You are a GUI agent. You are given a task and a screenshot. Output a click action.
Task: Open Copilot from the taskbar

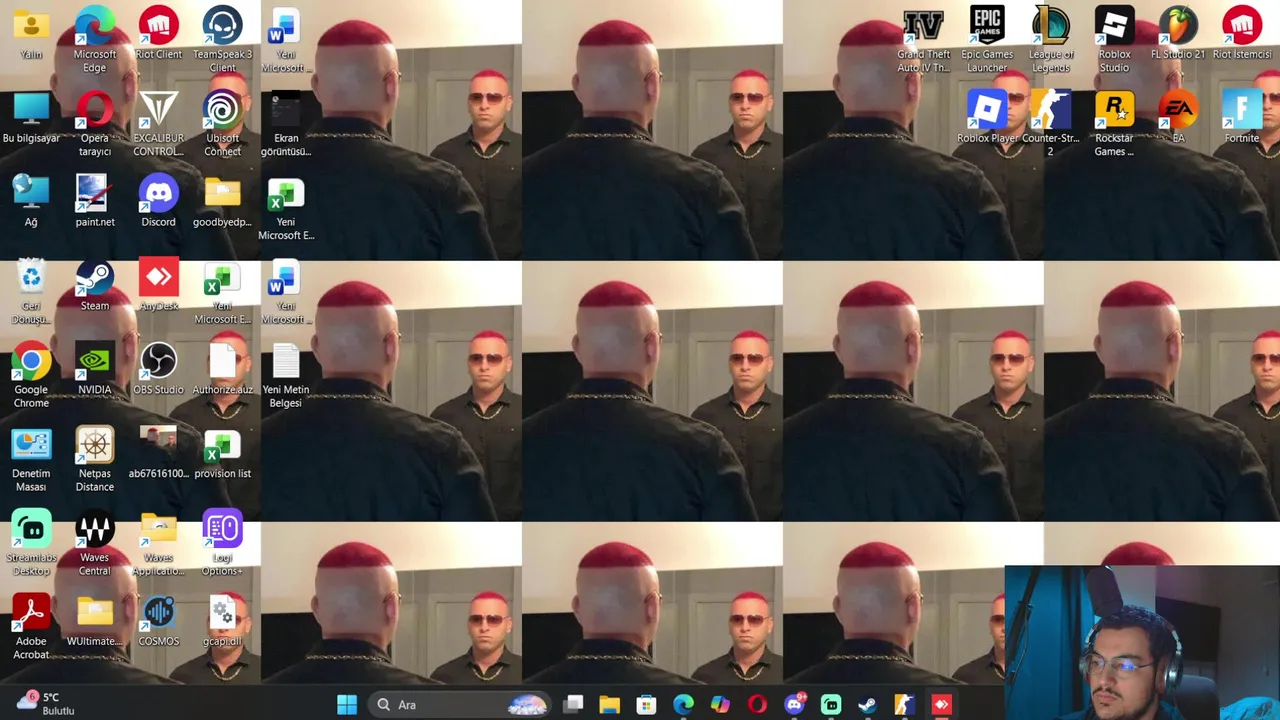tap(720, 705)
